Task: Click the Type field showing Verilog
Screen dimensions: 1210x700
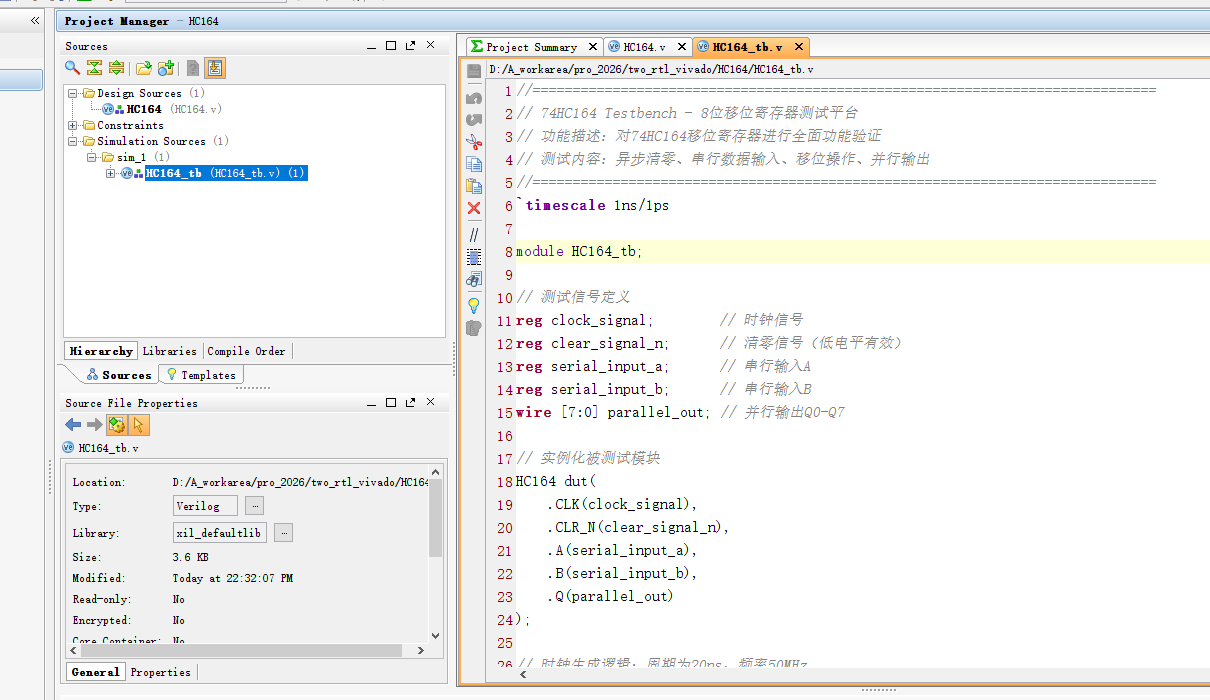Action: 205,506
